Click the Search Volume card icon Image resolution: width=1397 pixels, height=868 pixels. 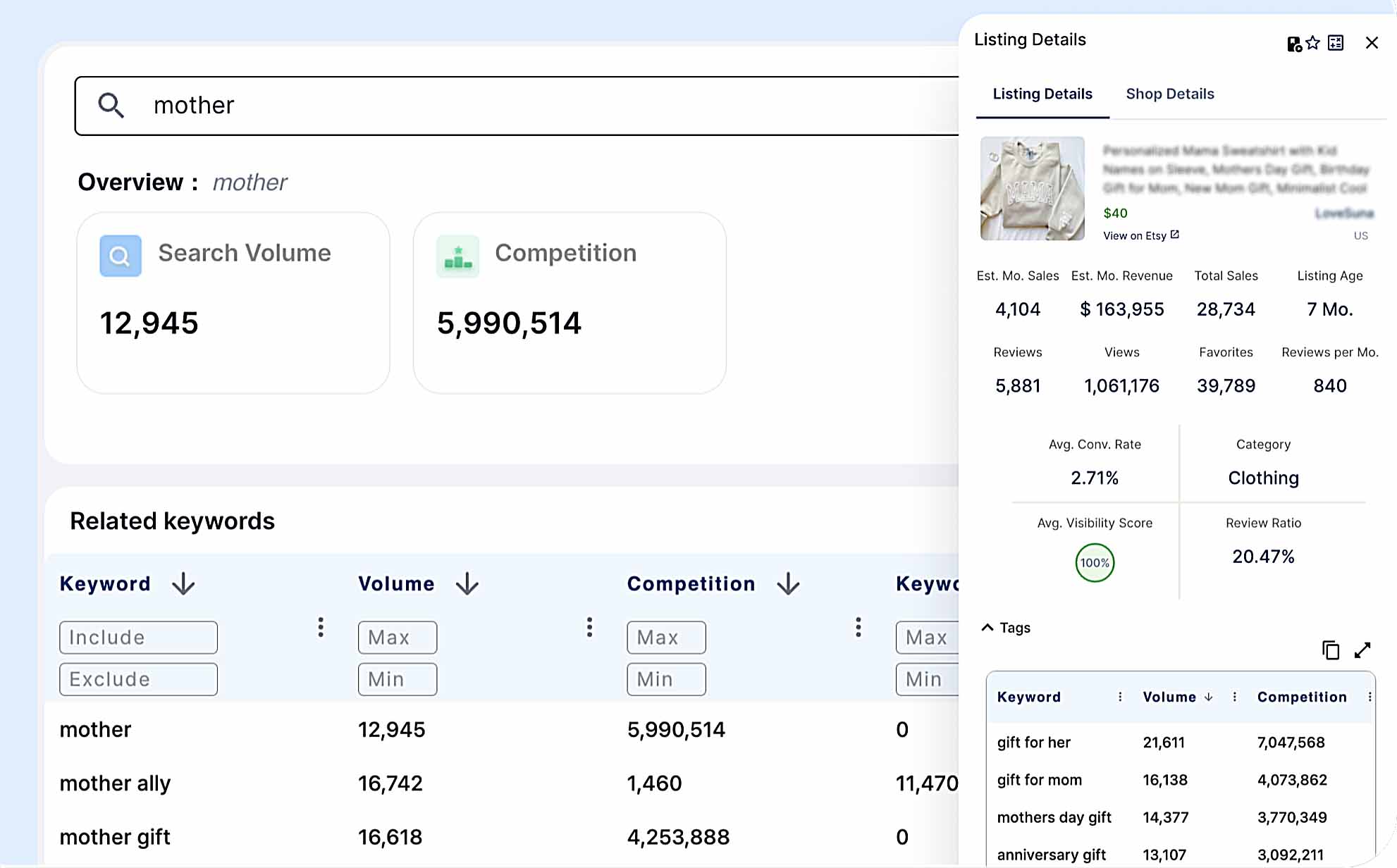coord(120,256)
